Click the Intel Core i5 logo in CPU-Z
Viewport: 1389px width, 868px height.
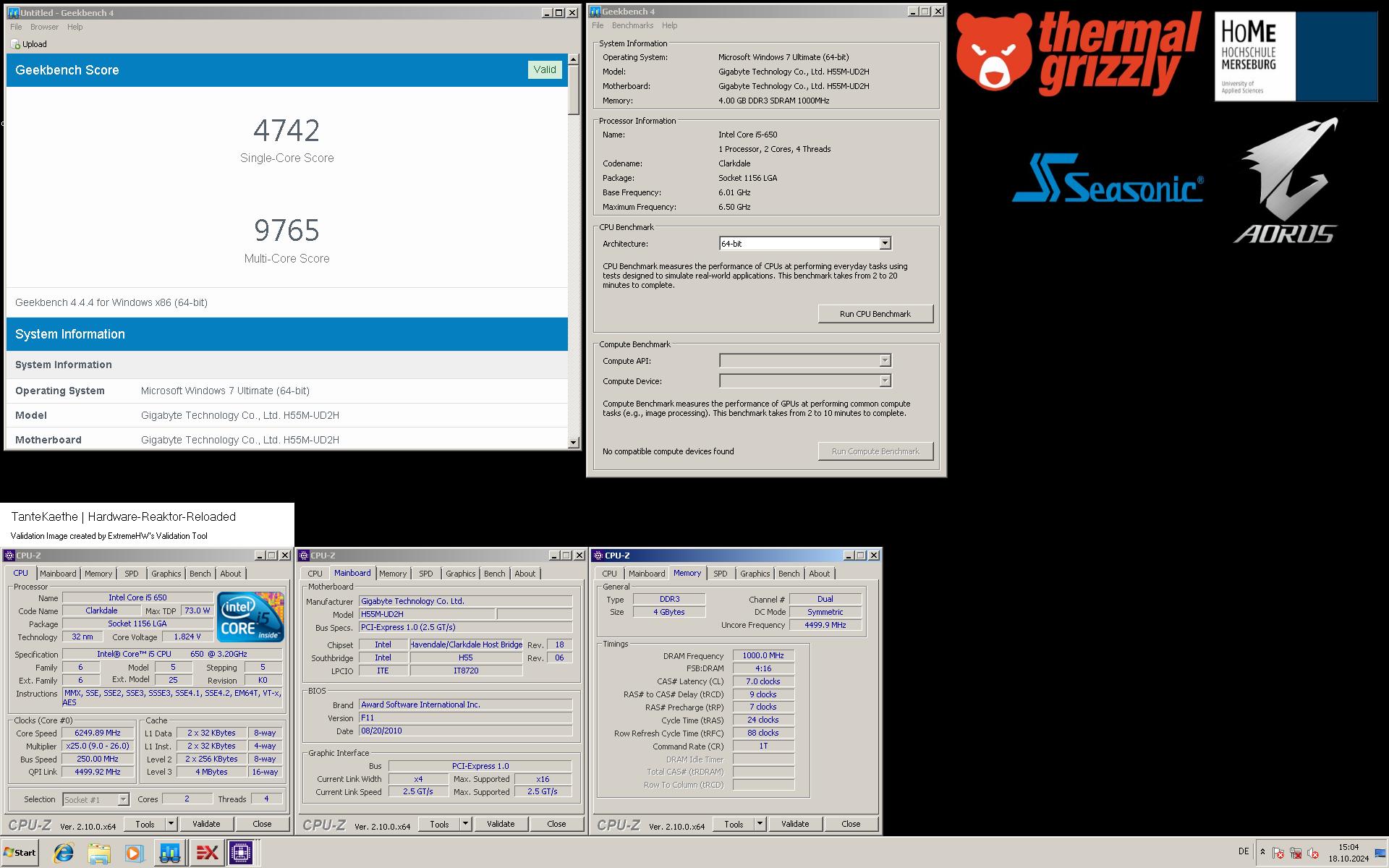point(250,616)
